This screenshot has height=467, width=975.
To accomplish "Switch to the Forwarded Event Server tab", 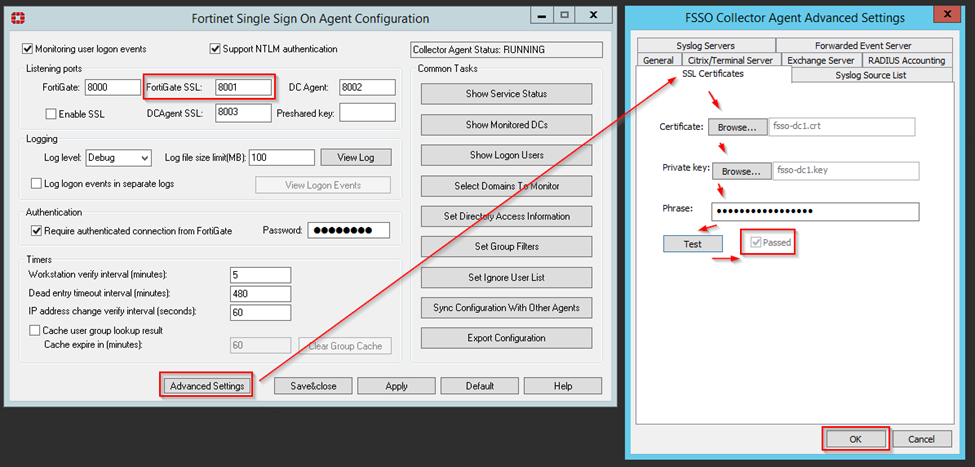I will (x=864, y=45).
